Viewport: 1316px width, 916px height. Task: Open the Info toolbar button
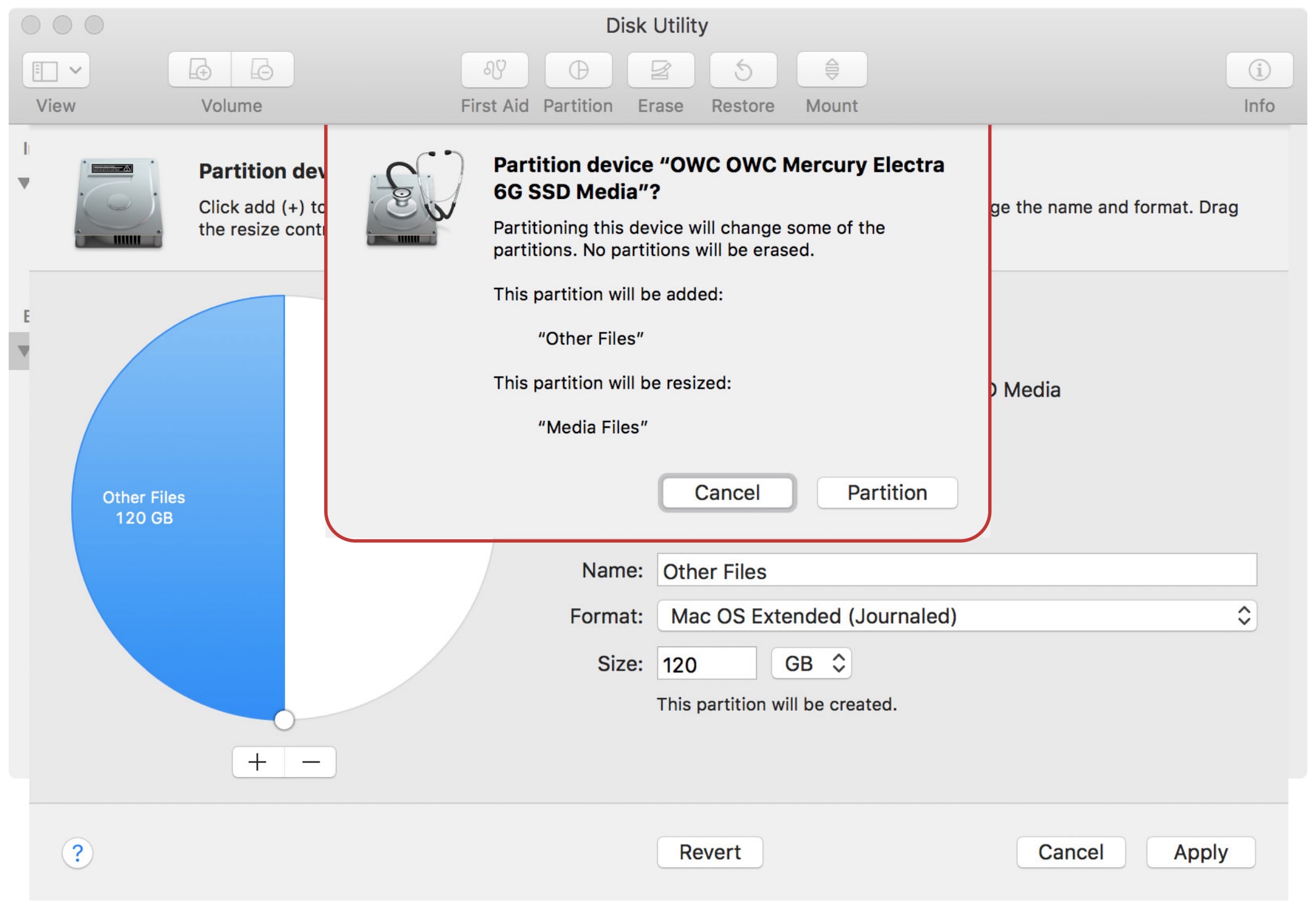pyautogui.click(x=1259, y=70)
